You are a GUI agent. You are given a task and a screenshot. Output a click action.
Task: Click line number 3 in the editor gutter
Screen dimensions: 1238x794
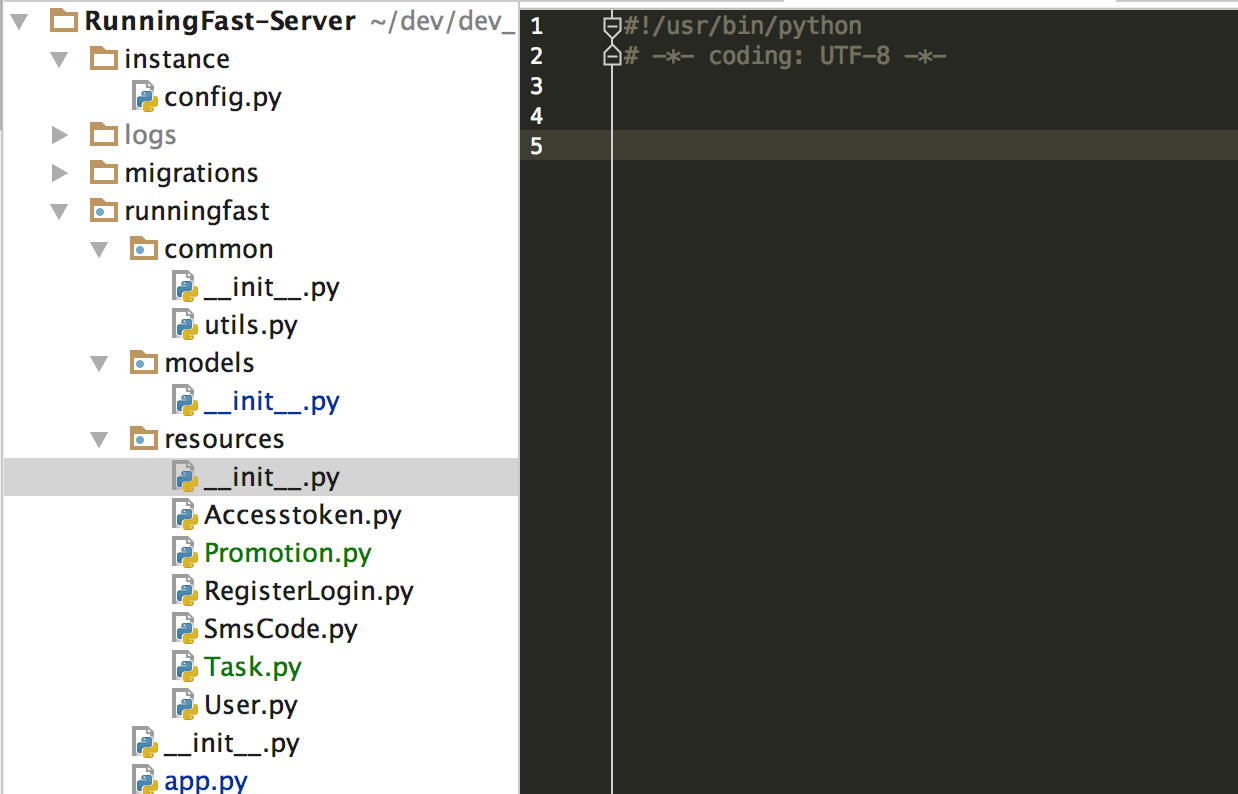(x=537, y=86)
